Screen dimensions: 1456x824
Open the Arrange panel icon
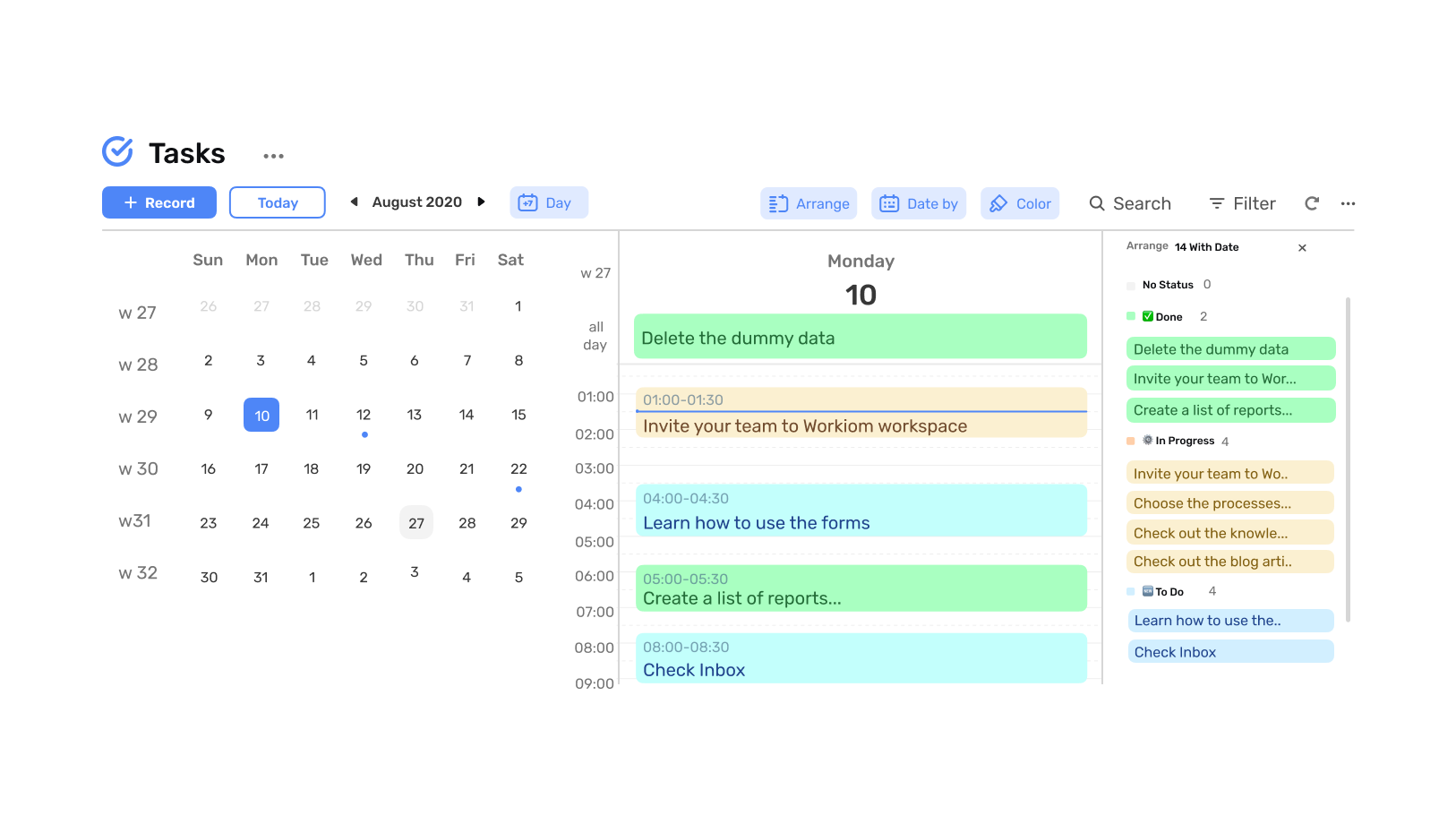point(778,203)
